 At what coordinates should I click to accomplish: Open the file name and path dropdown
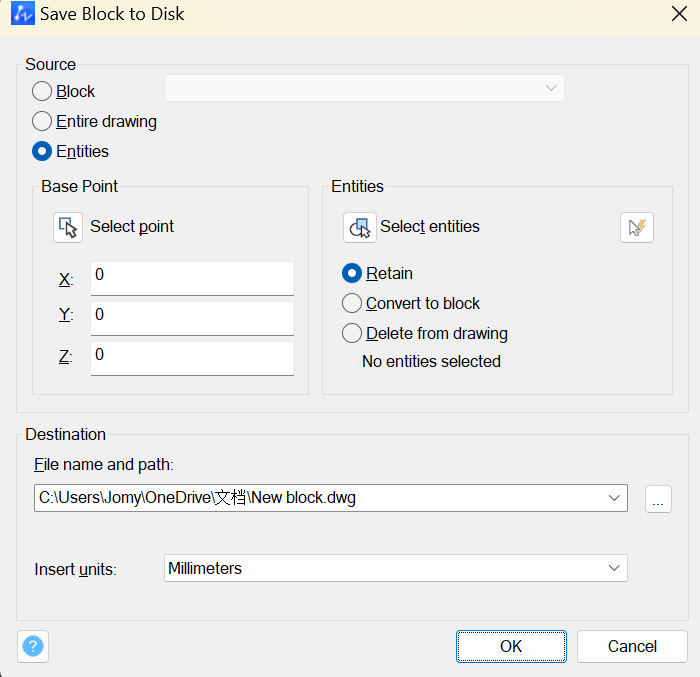614,497
